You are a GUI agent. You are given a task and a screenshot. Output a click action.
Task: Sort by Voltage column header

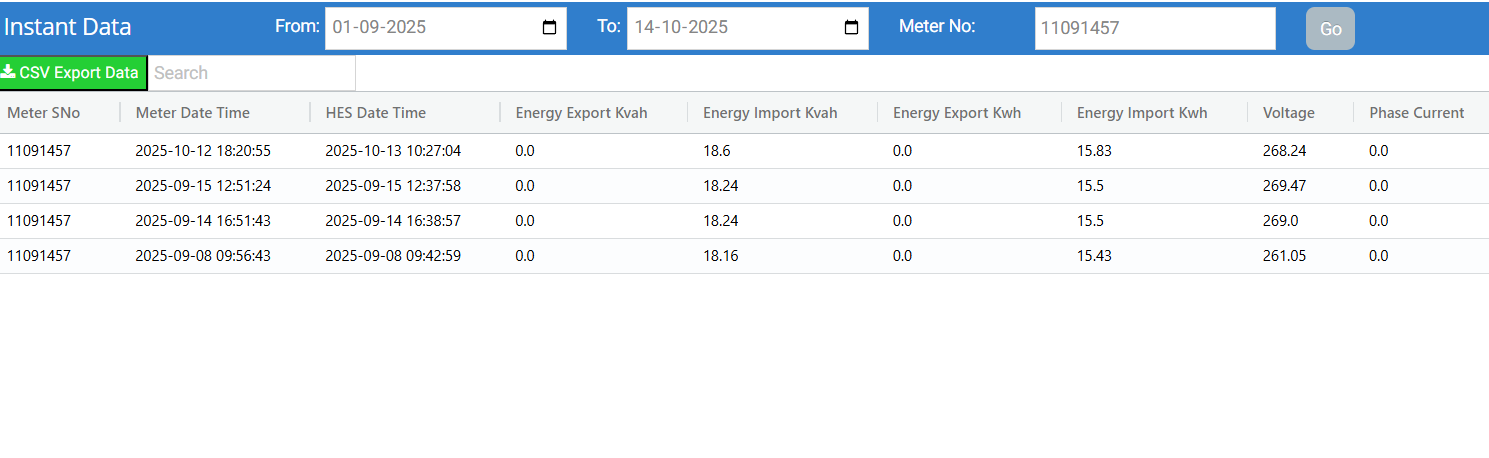click(x=1289, y=113)
